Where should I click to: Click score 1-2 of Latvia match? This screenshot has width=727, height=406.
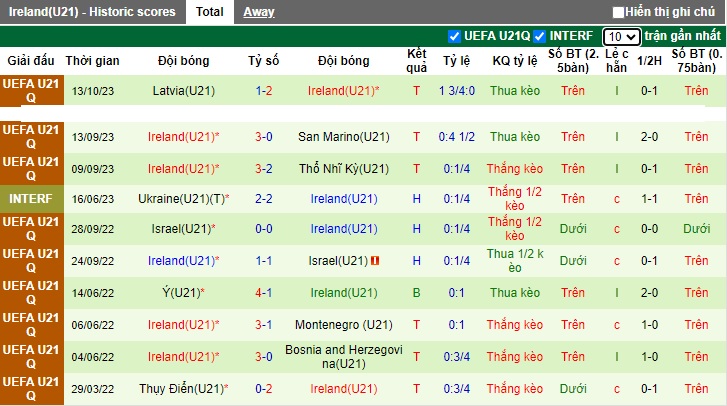[264, 91]
